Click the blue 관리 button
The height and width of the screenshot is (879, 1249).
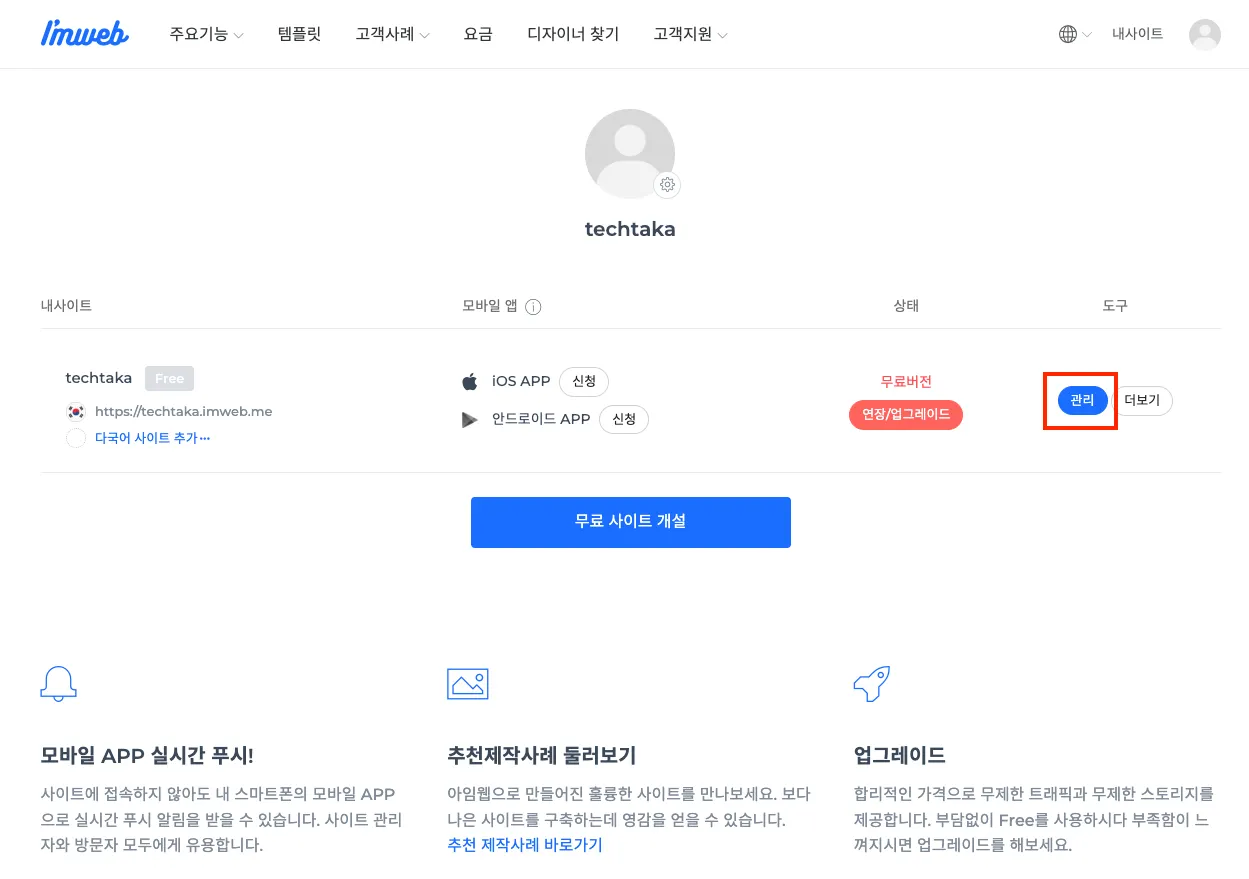(1082, 401)
